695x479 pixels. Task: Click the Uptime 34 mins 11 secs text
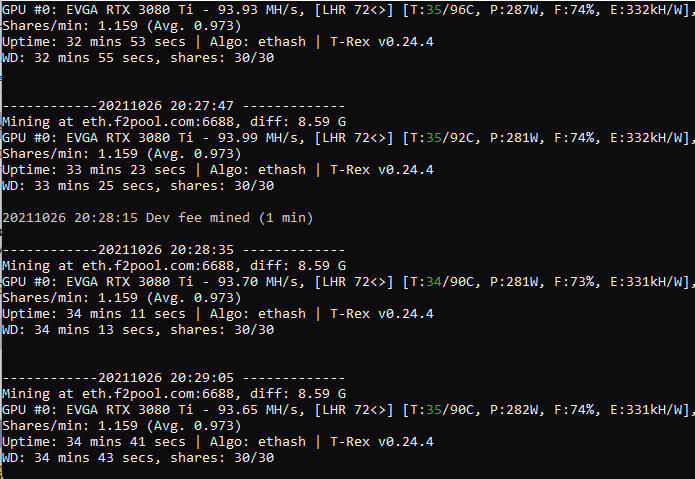tap(94, 314)
